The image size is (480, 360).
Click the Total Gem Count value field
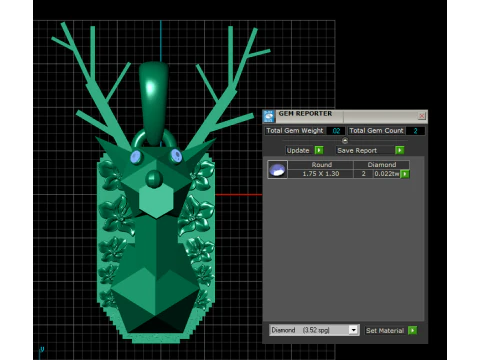tap(415, 131)
